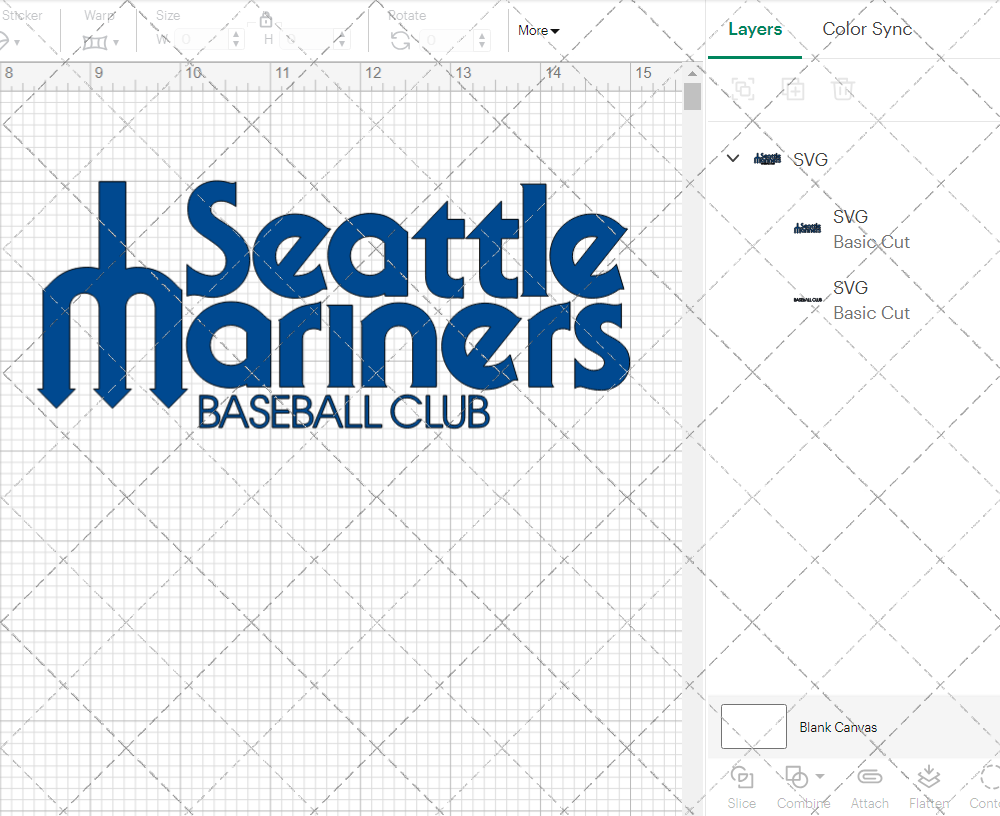Click the lock aspect ratio icon
The height and width of the screenshot is (816, 1000).
(266, 20)
